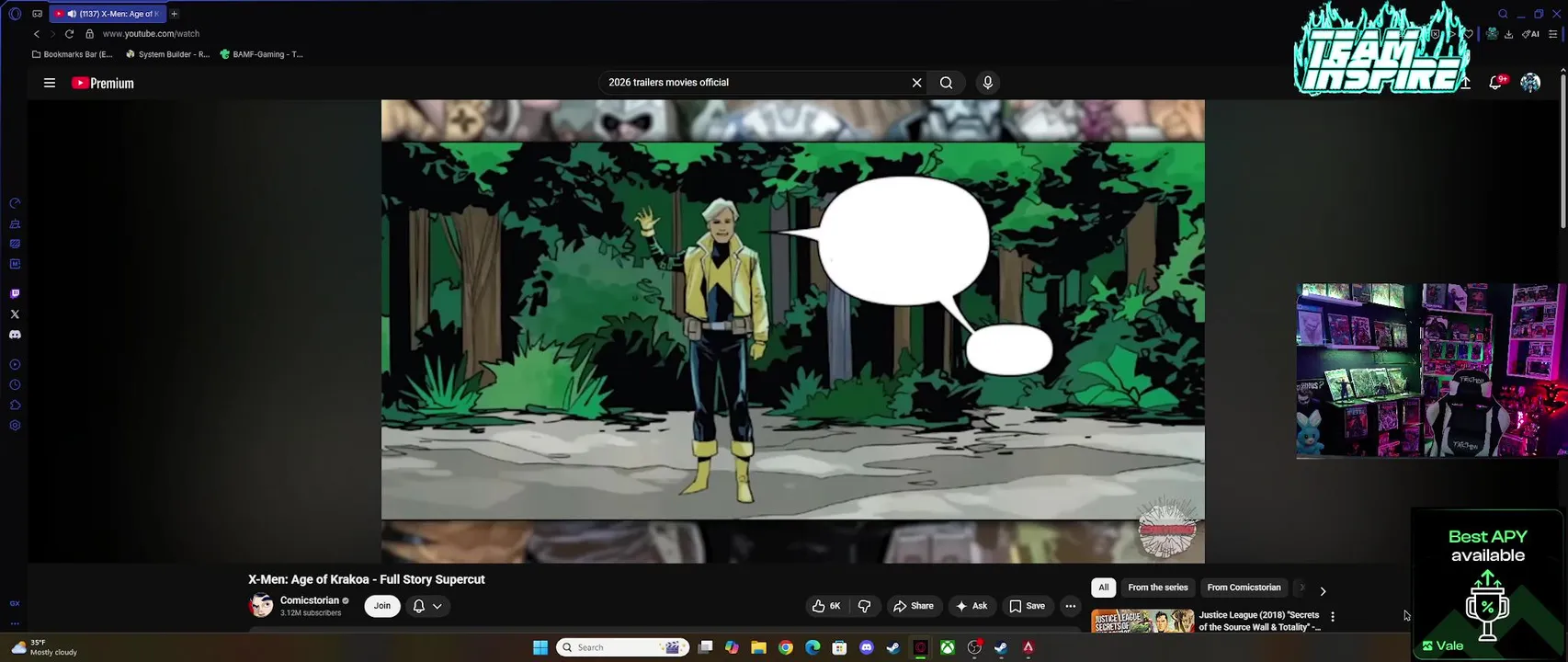Open the weather widget showing 35°F

[44, 647]
